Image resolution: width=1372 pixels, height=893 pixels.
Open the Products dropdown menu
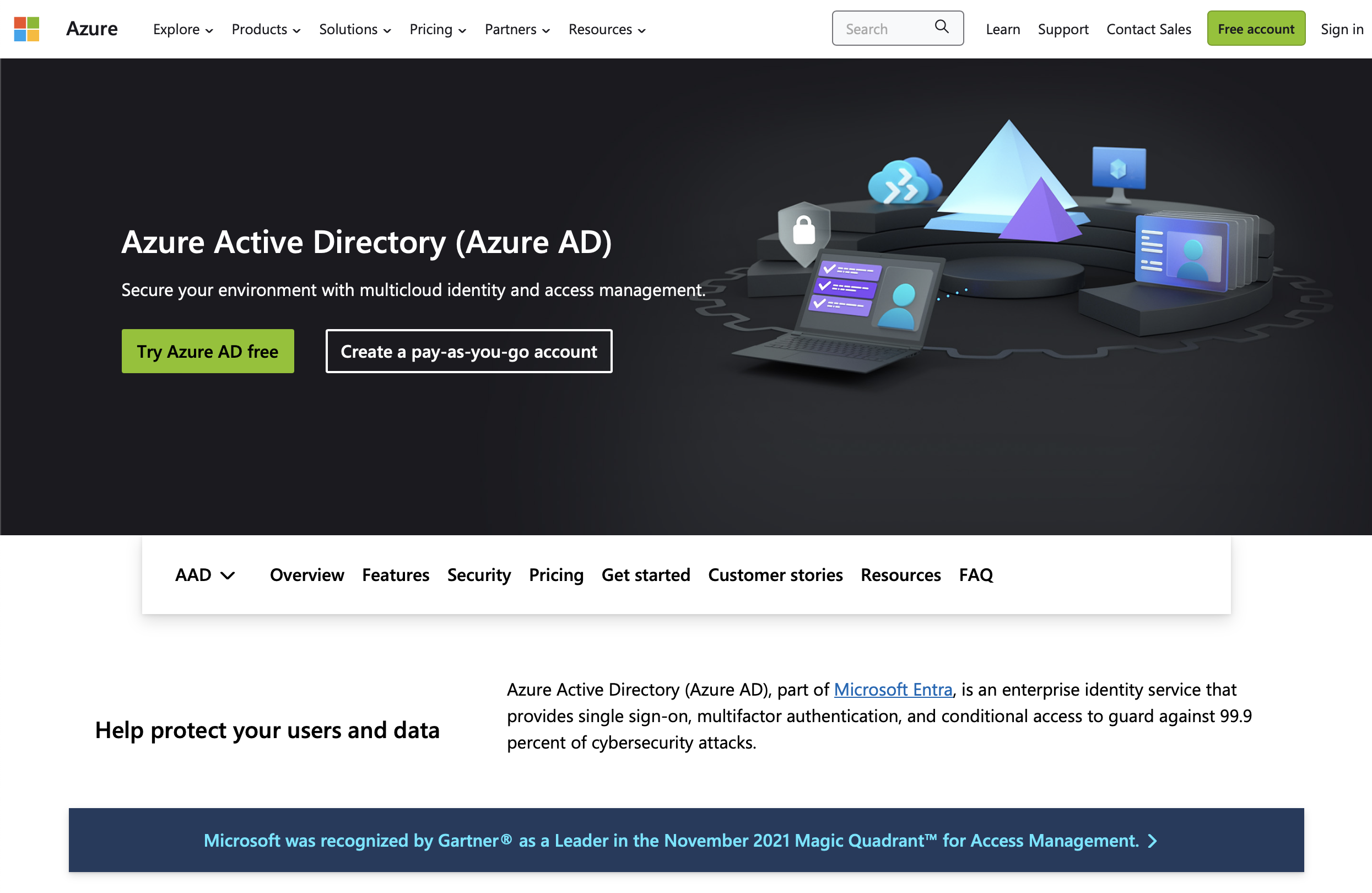coord(266,29)
